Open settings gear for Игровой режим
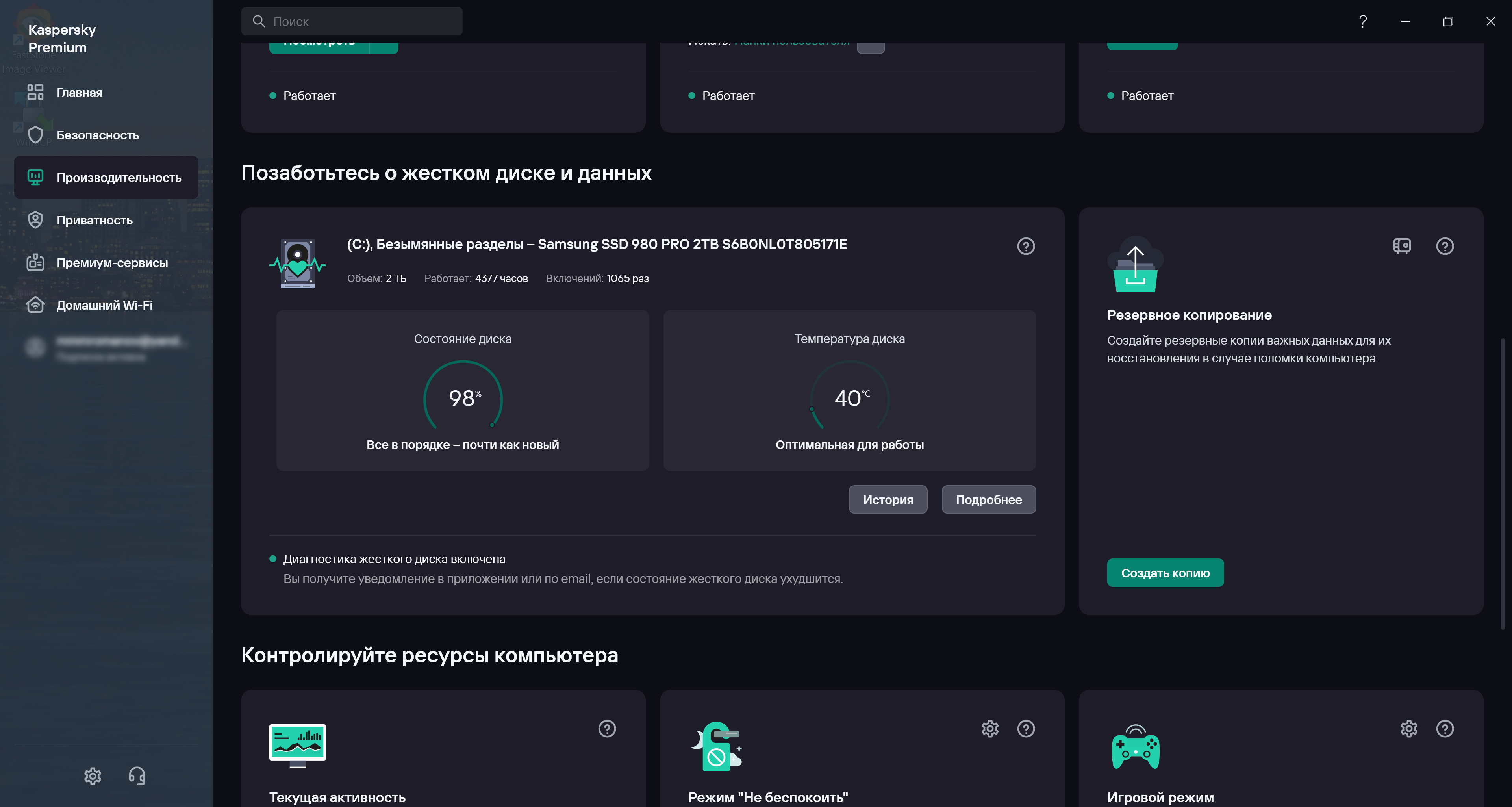The width and height of the screenshot is (1512, 807). (1409, 728)
